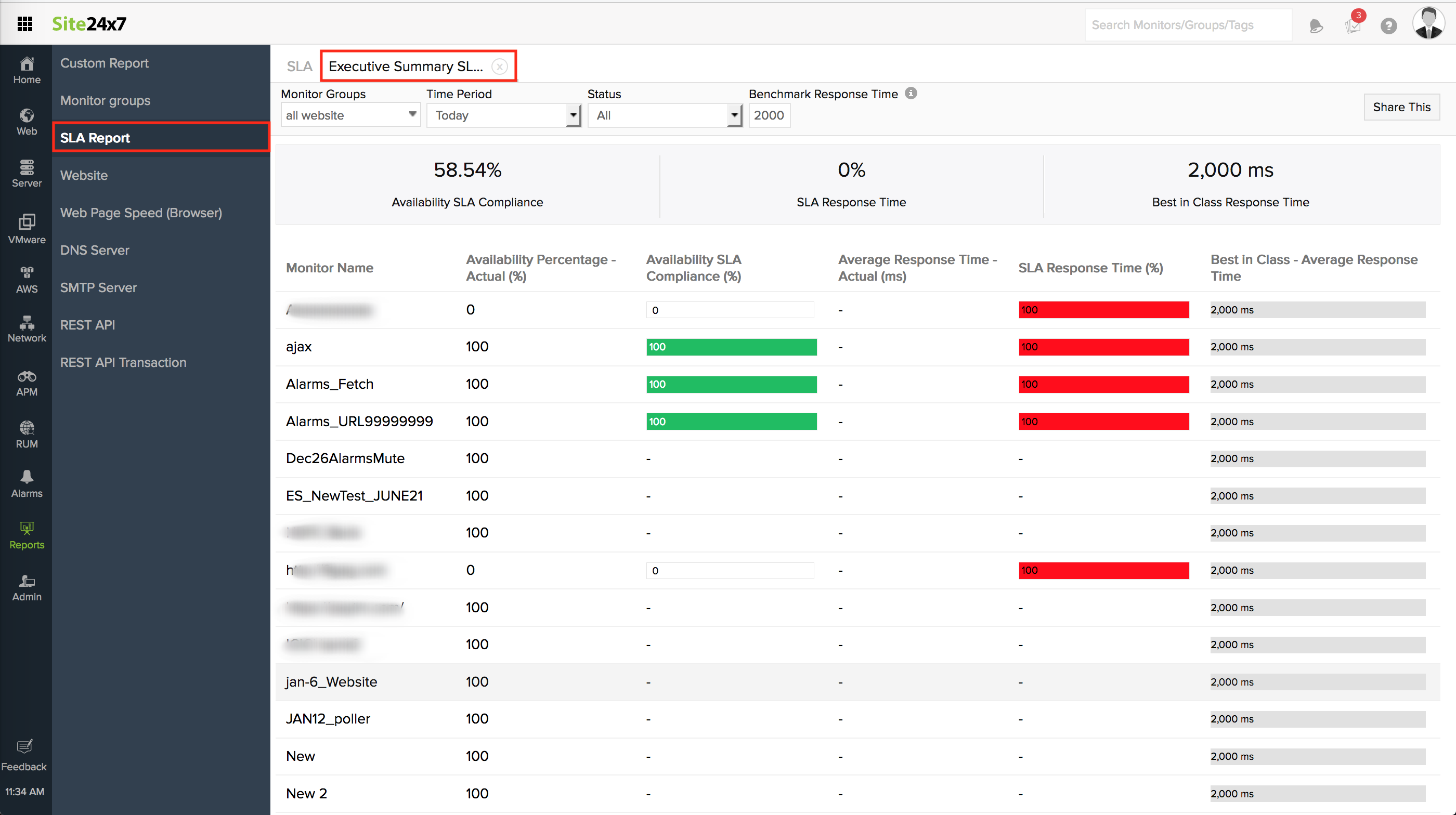The height and width of the screenshot is (815, 1456).
Task: Open the apps grid launcher icon
Action: click(x=25, y=24)
